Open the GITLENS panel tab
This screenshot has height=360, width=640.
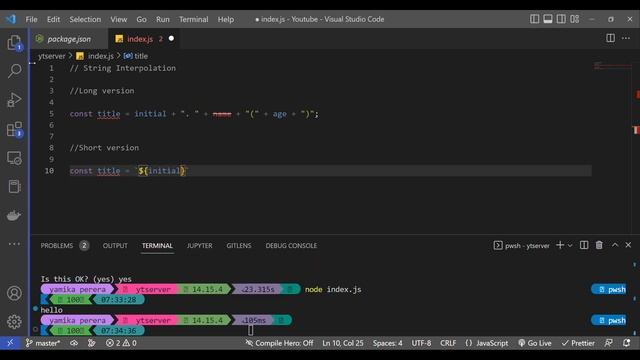click(239, 245)
